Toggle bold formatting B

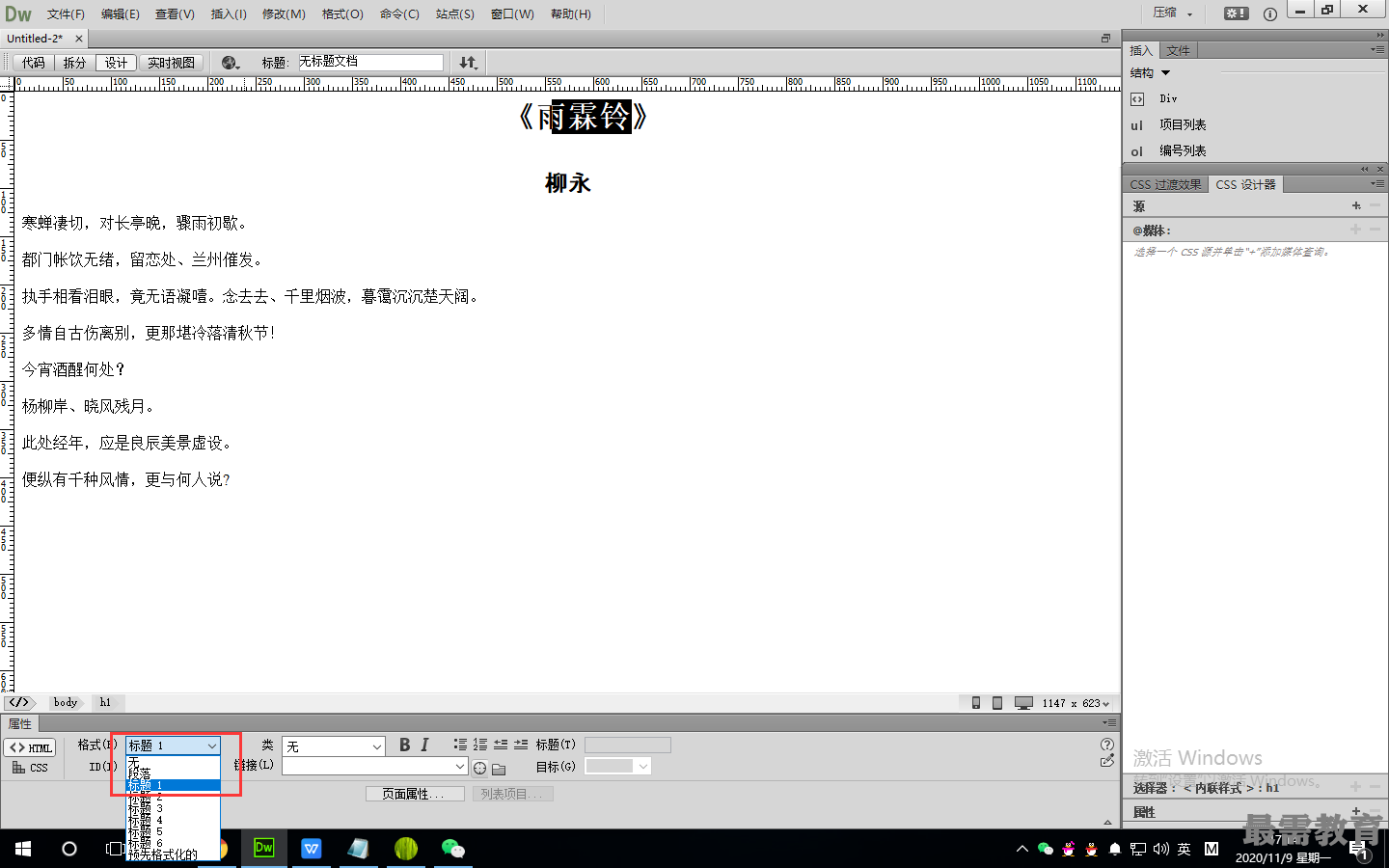(404, 745)
